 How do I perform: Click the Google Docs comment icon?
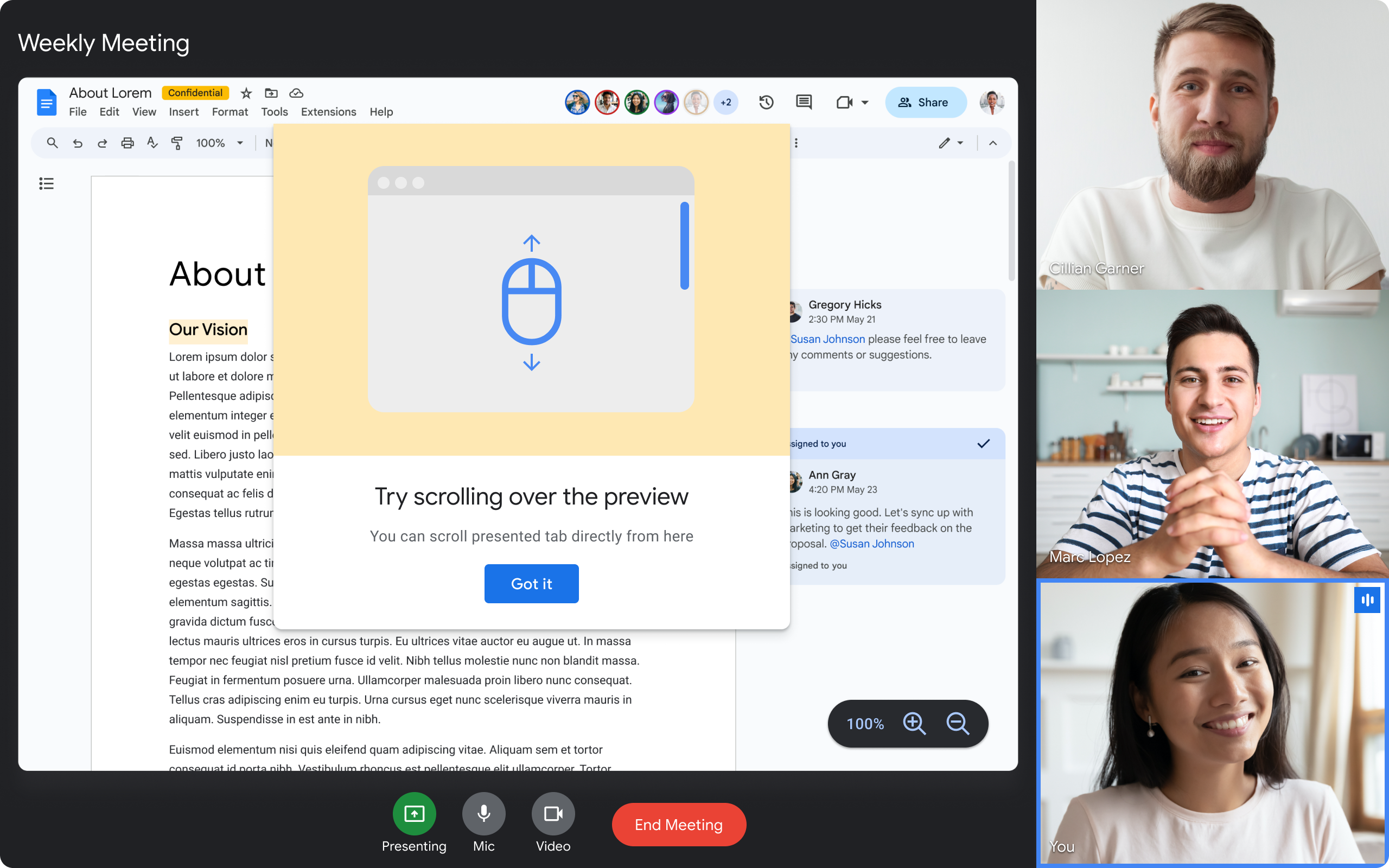pos(804,102)
